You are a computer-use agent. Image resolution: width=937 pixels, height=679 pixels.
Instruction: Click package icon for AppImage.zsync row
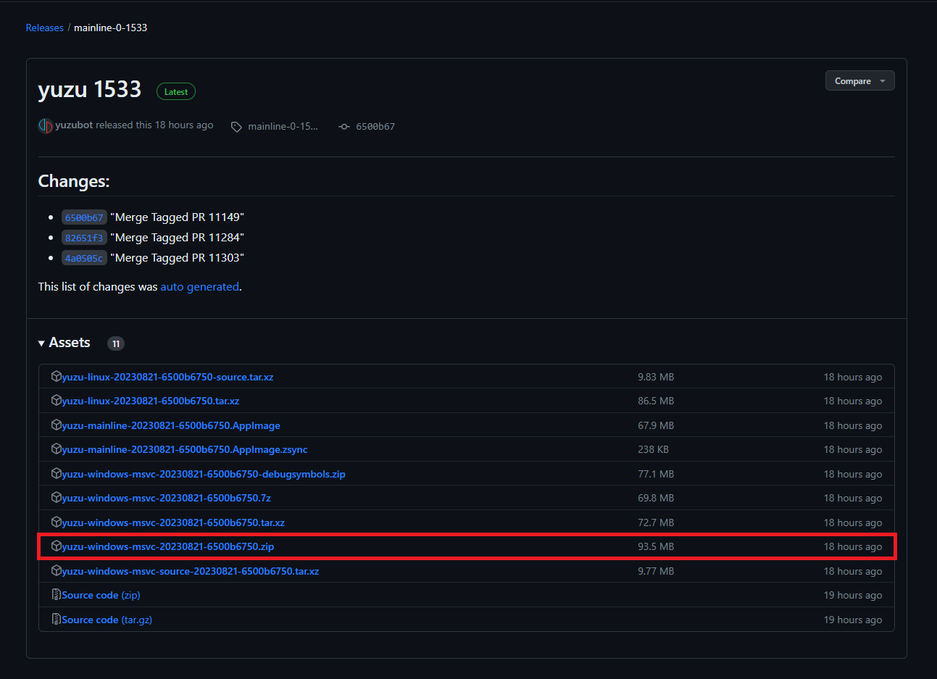click(56, 449)
